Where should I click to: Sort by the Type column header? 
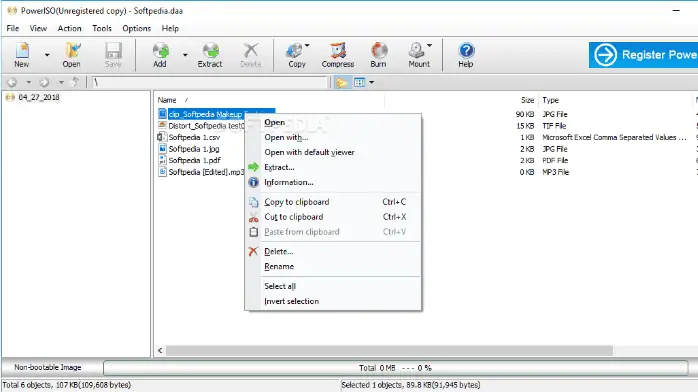[551, 100]
